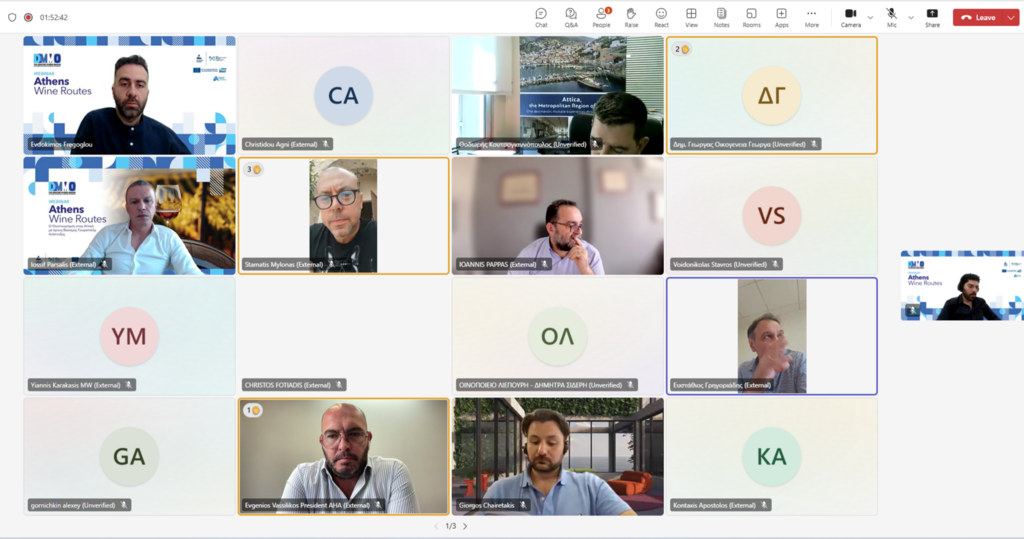The height and width of the screenshot is (539, 1024).
Task: Expand the Camera options arrow
Action: click(870, 18)
